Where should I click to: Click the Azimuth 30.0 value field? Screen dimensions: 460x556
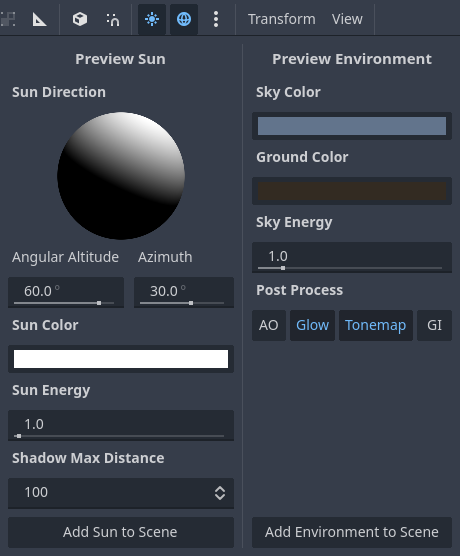click(x=184, y=292)
